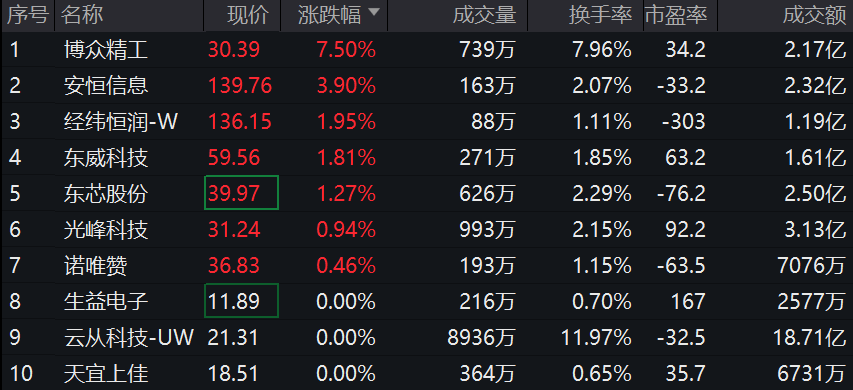853x390 pixels.
Task: Select the 经纬恒润-W row
Action: 426,122
